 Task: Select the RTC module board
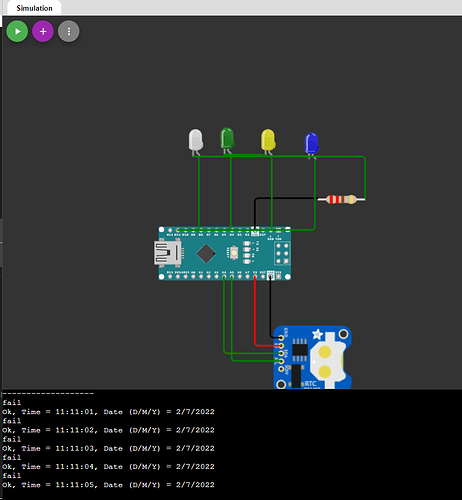pyautogui.click(x=312, y=357)
